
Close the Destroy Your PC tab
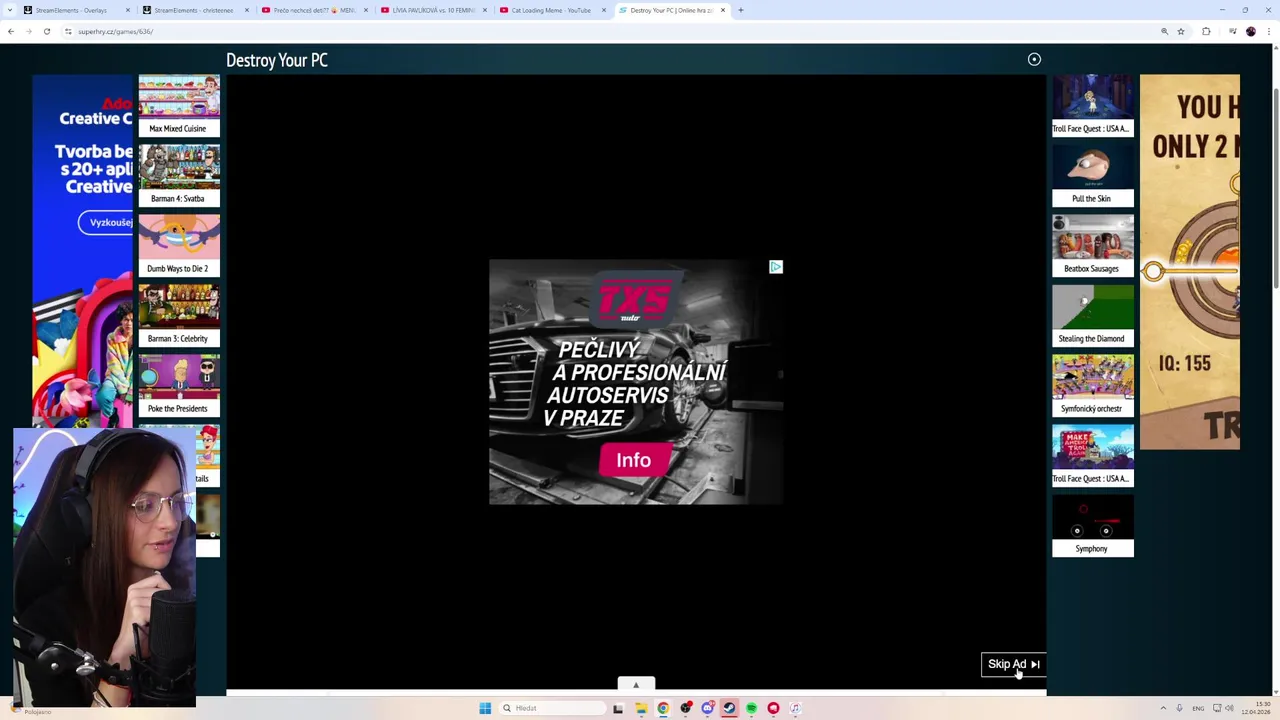(x=722, y=10)
